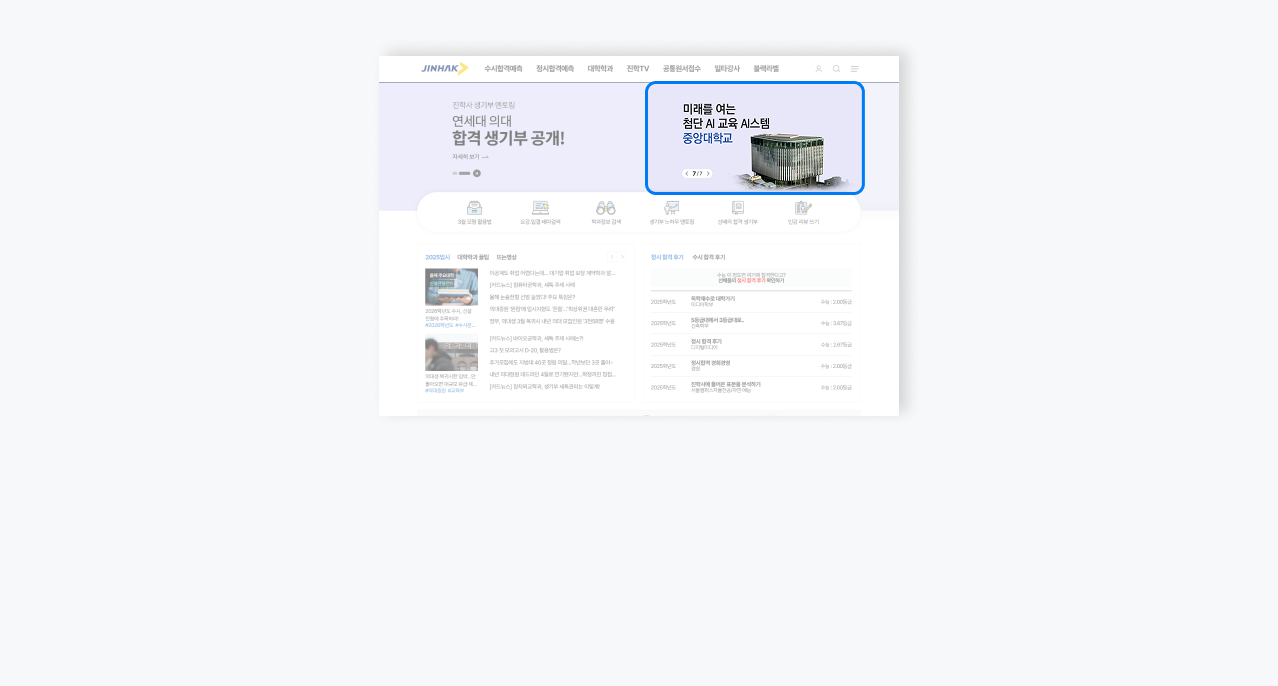Open the 의대 news thumbnail with person
The image size is (1278, 686).
[x=451, y=354]
